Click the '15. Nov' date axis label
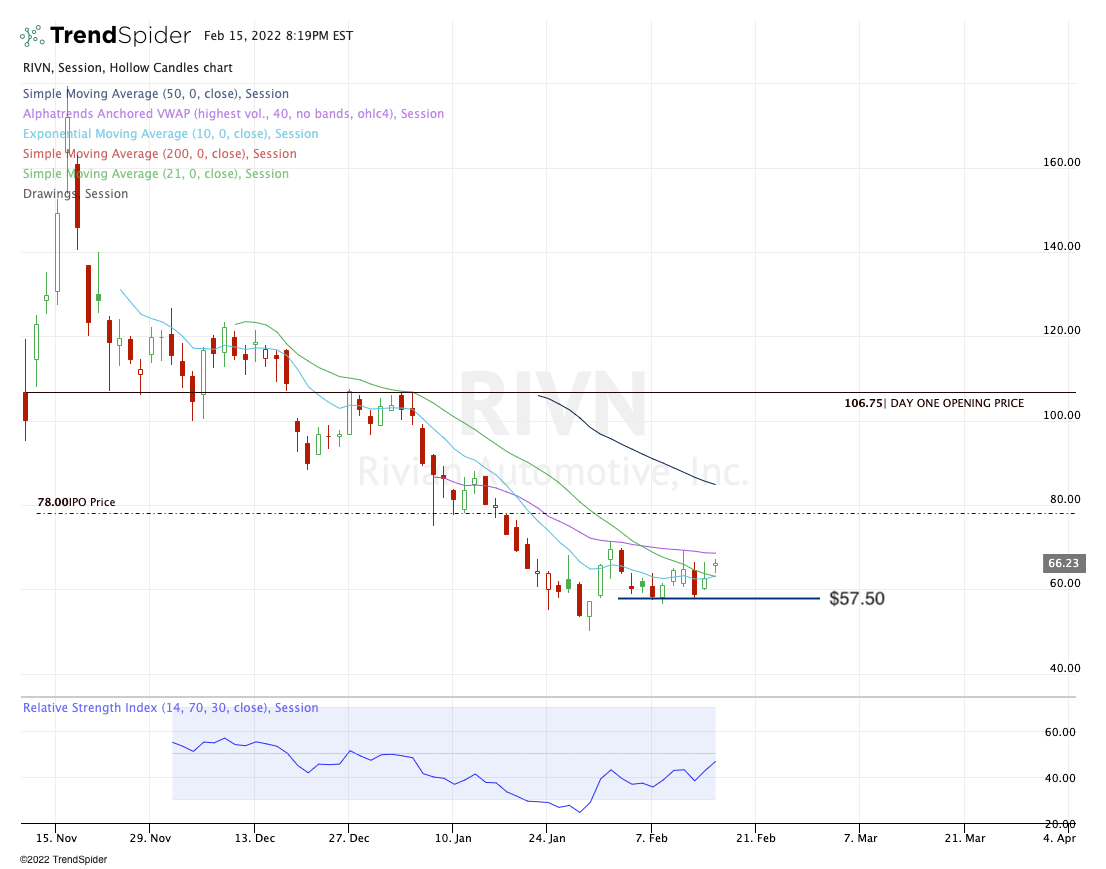The height and width of the screenshot is (869, 1106). (x=56, y=838)
